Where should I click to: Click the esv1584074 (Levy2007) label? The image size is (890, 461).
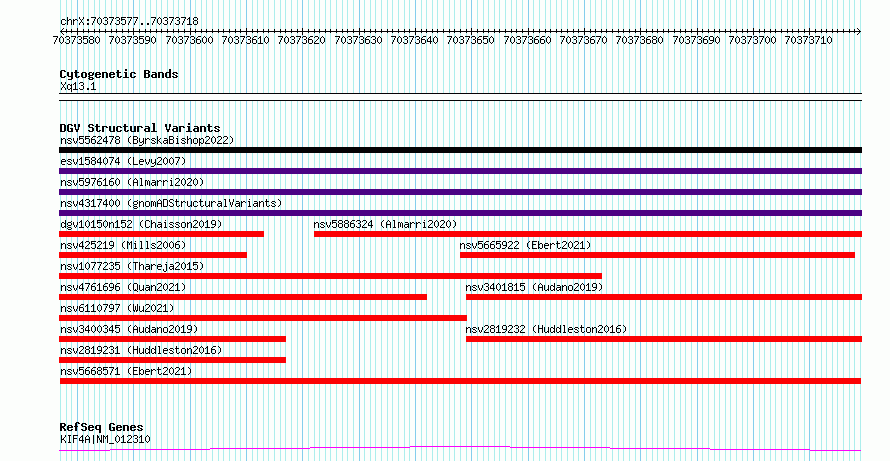123,161
